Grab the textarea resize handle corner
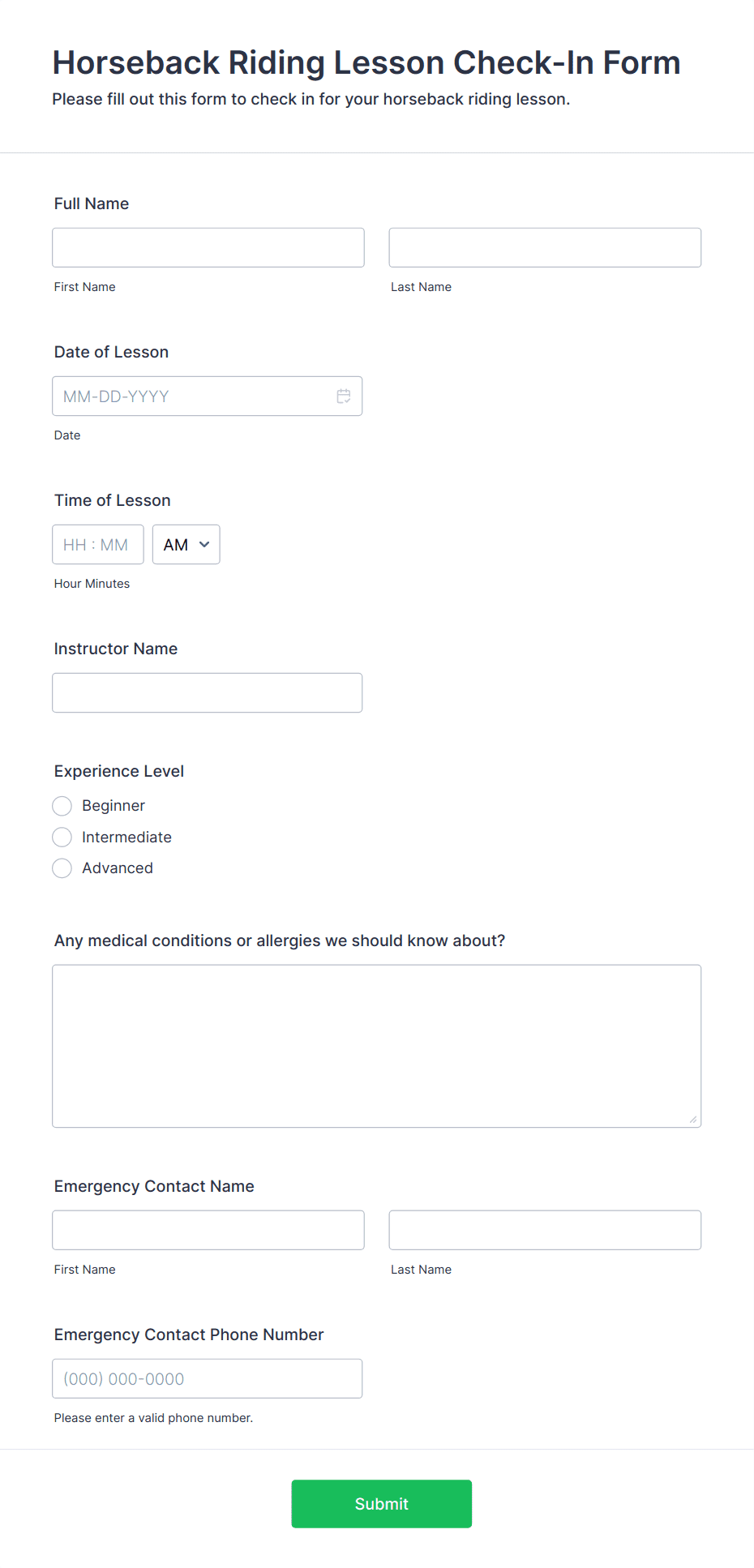754x1568 pixels. pyautogui.click(x=693, y=1120)
